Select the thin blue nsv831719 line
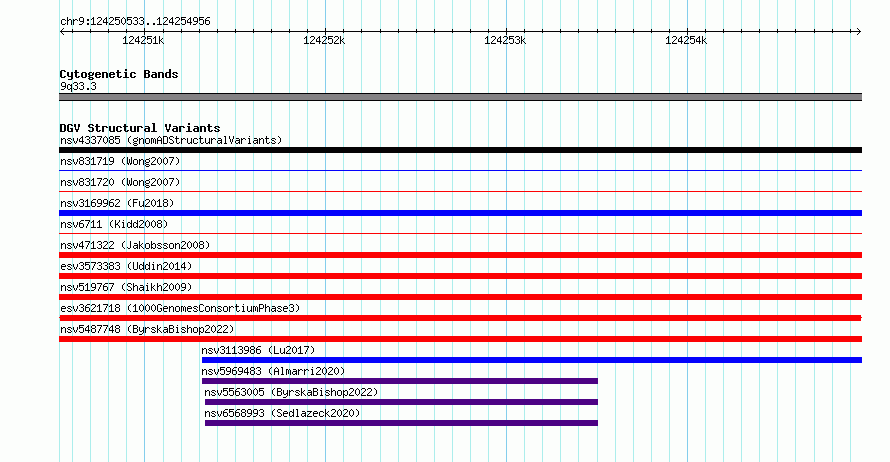This screenshot has width=890, height=462. click(x=460, y=170)
